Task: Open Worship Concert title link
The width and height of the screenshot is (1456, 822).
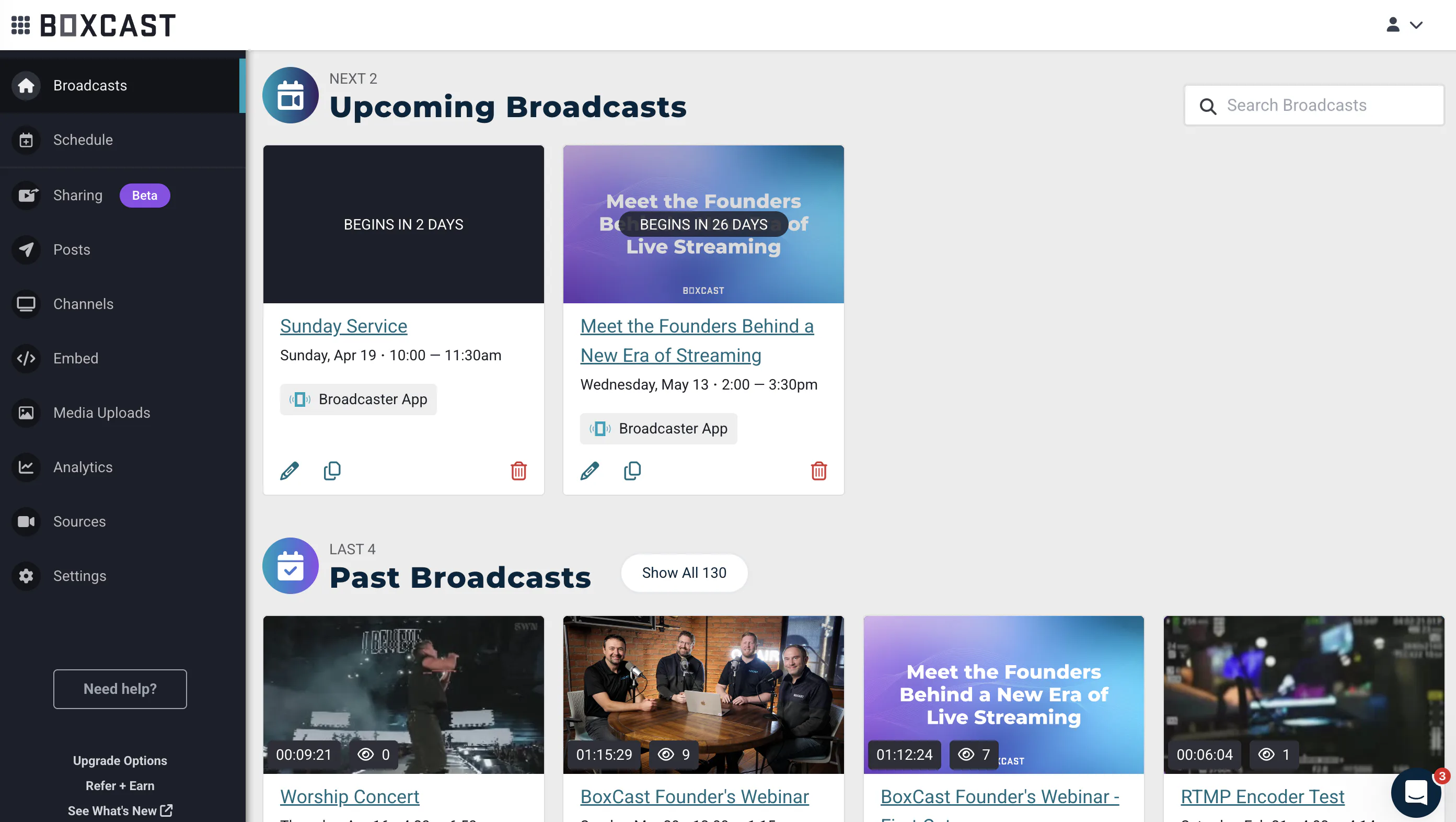Action: pos(350,796)
